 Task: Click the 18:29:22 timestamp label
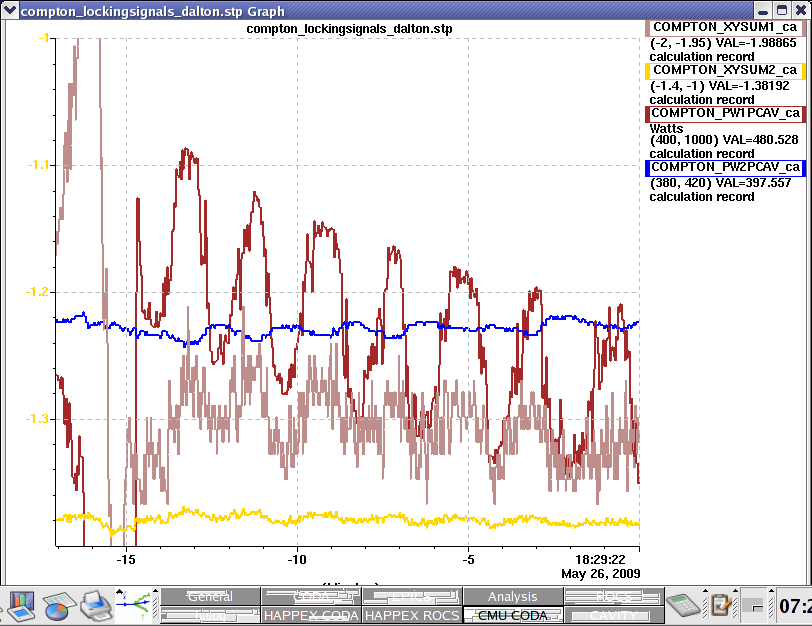click(600, 560)
